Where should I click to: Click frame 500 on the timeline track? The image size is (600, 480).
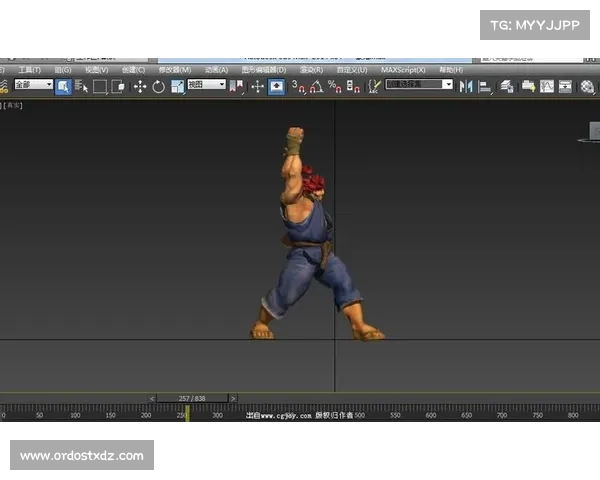coord(360,412)
